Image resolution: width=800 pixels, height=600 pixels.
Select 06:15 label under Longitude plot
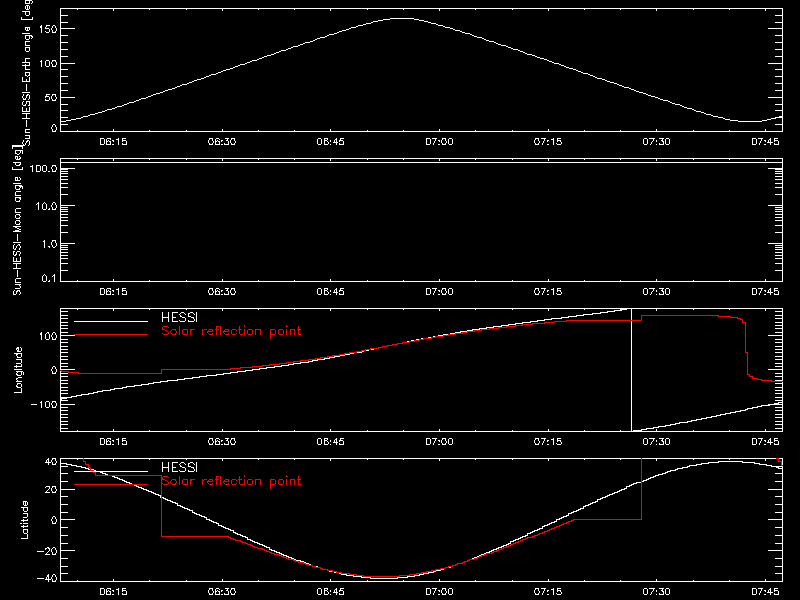113,442
